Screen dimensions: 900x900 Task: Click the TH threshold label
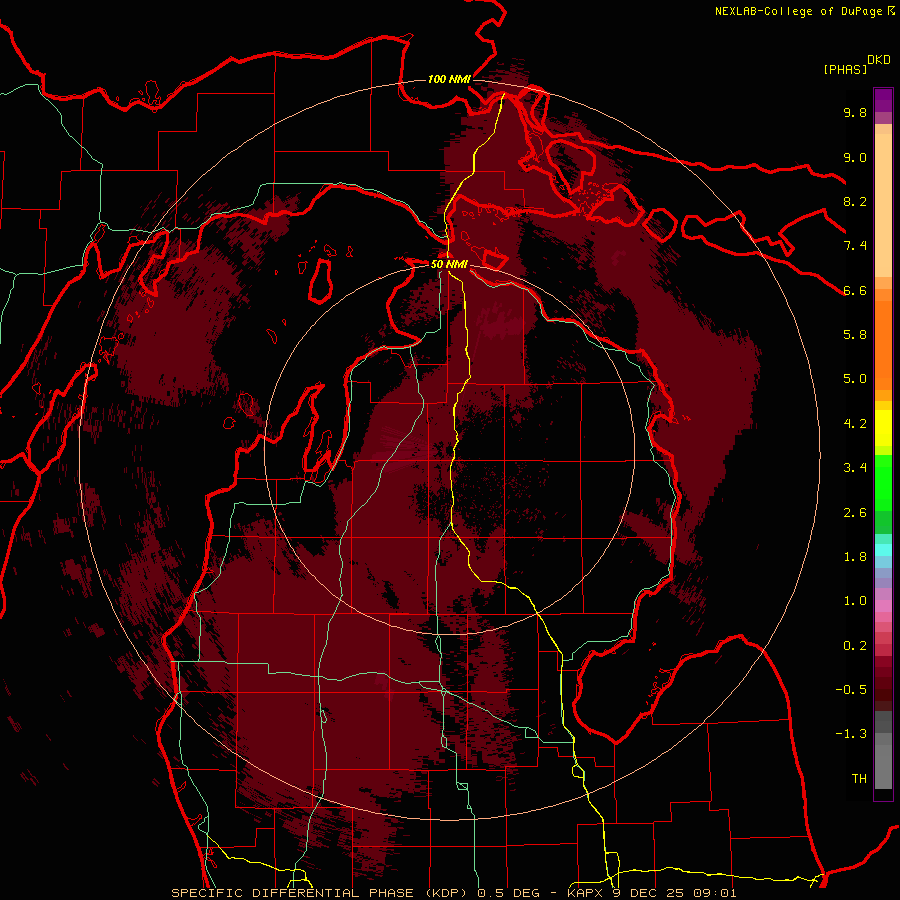pos(859,779)
